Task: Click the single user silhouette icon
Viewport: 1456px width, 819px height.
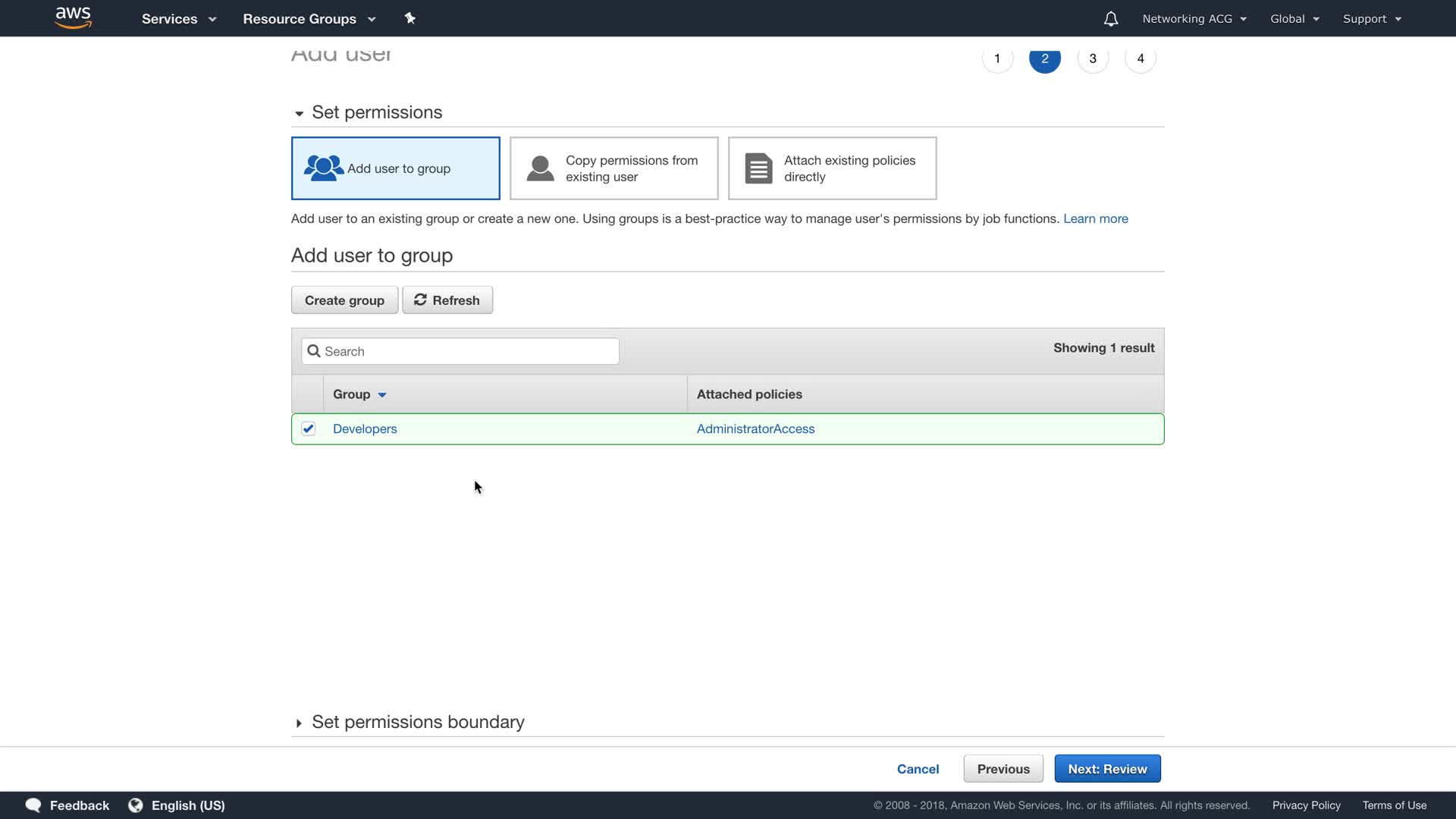Action: [540, 168]
